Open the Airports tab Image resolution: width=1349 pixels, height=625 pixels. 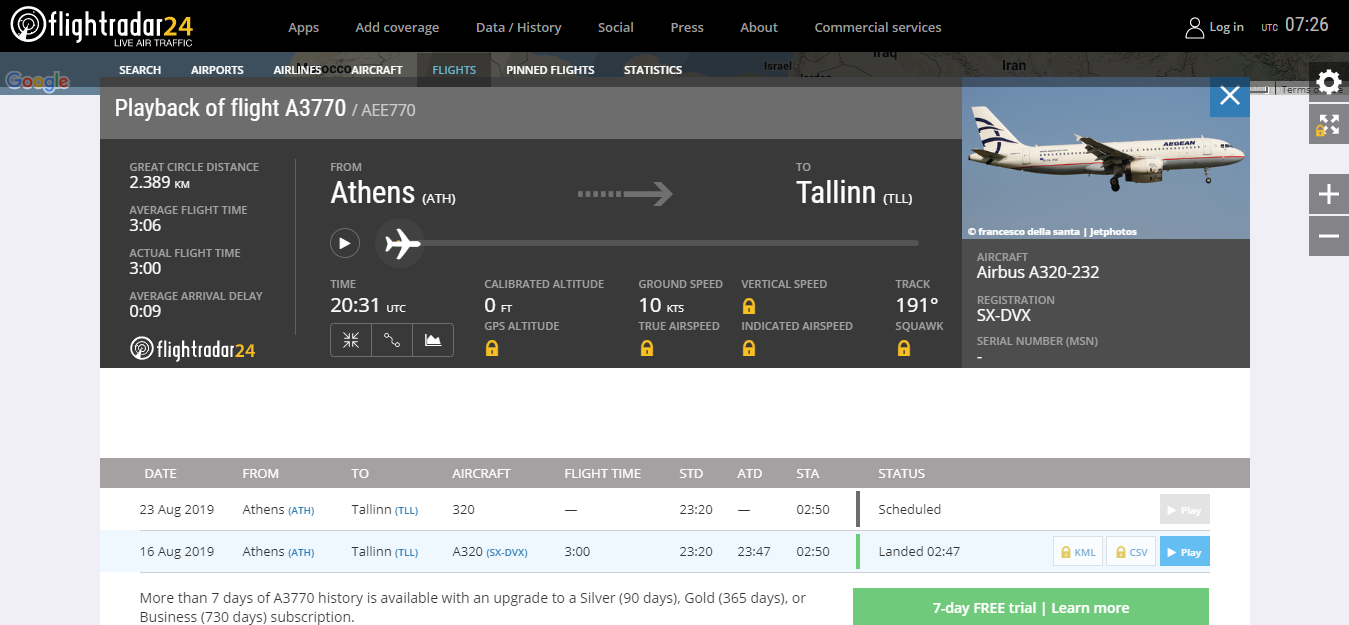pos(217,70)
